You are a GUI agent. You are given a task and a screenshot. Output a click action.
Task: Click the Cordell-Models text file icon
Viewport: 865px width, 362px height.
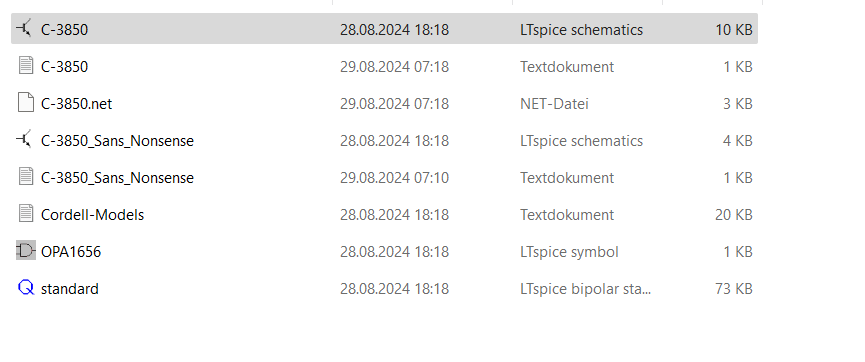point(26,214)
